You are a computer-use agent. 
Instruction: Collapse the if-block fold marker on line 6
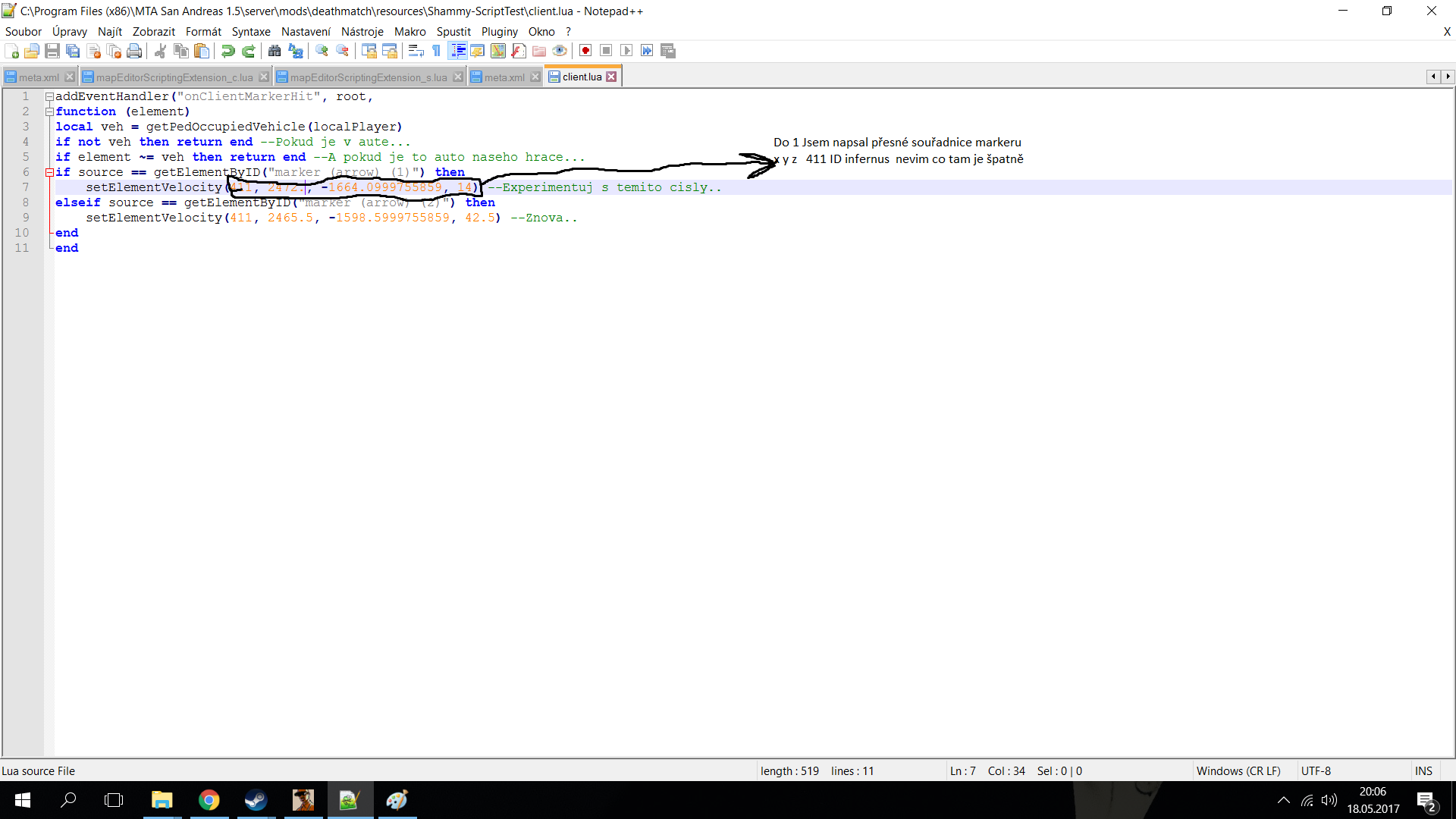pyautogui.click(x=49, y=172)
